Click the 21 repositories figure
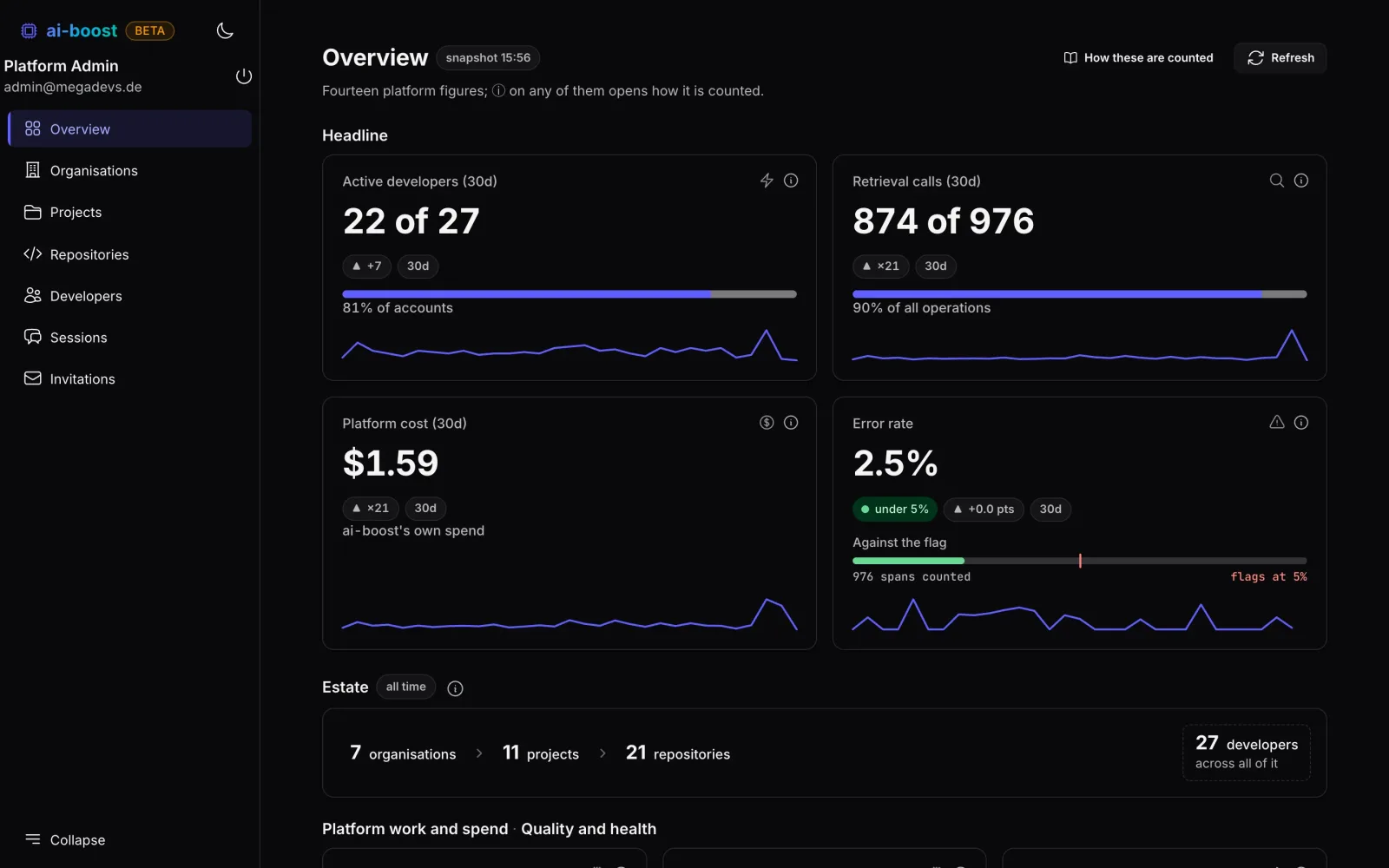The image size is (1389, 868). [x=678, y=753]
